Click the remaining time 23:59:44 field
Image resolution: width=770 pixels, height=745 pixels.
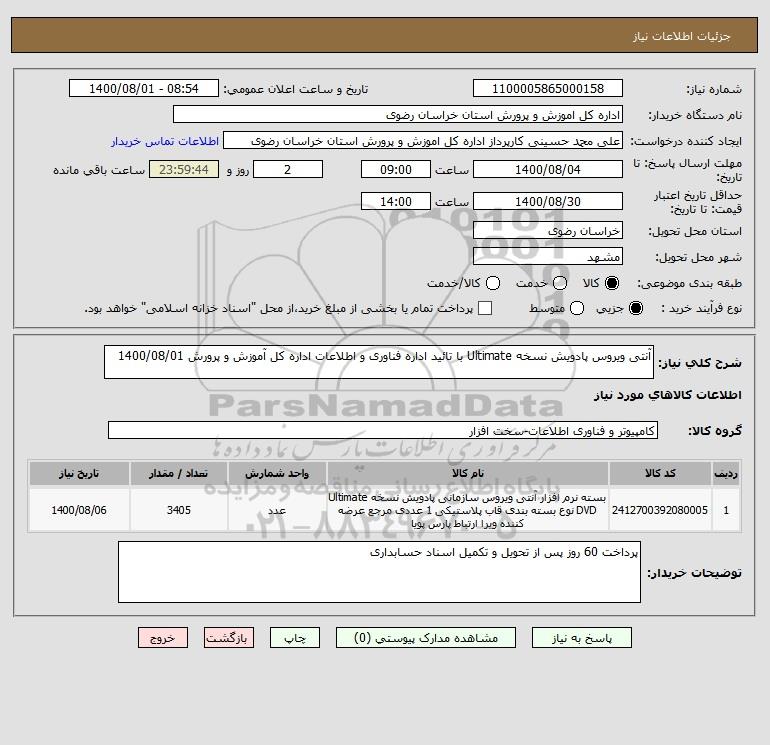tap(184, 169)
